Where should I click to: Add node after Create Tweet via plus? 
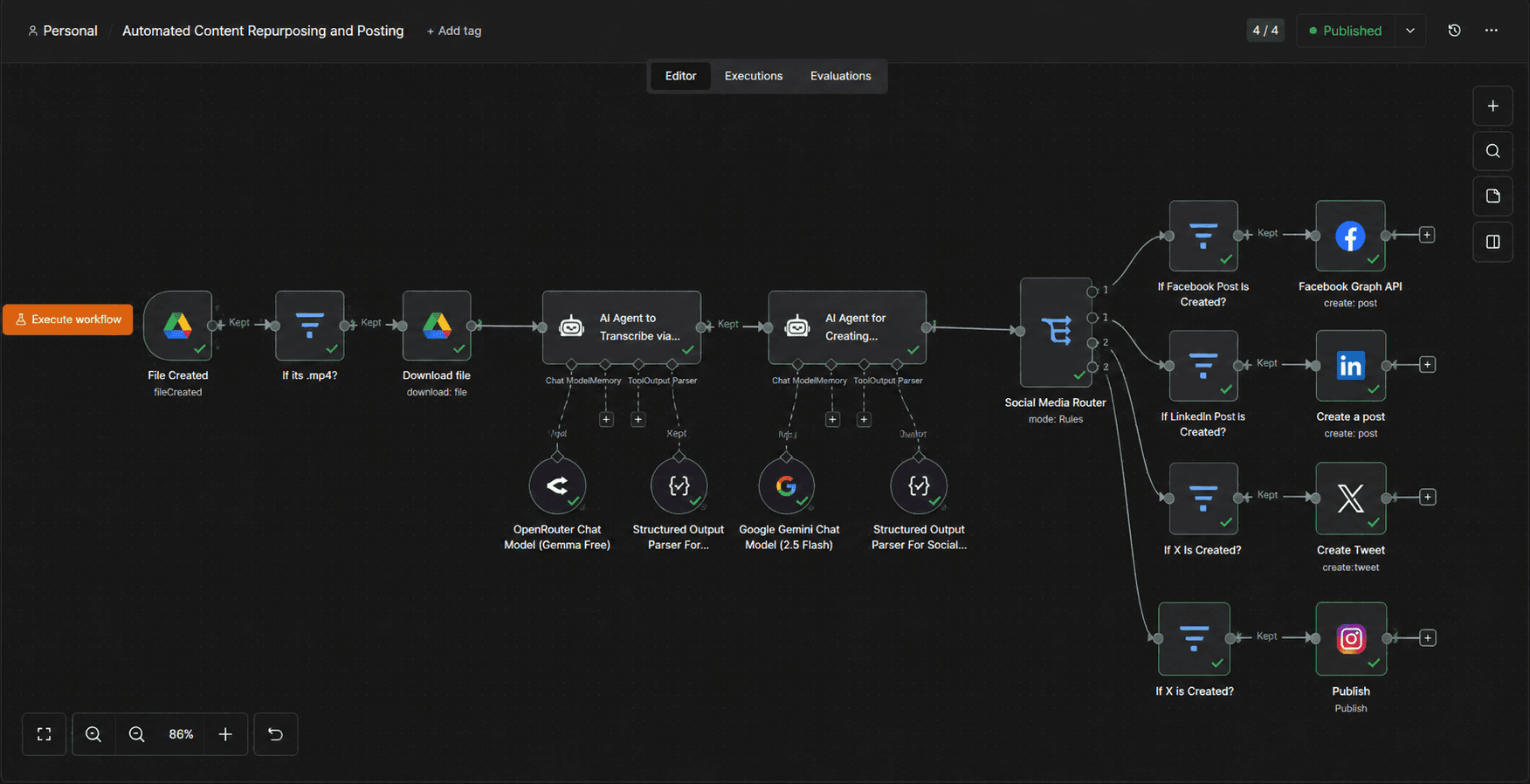tap(1427, 498)
